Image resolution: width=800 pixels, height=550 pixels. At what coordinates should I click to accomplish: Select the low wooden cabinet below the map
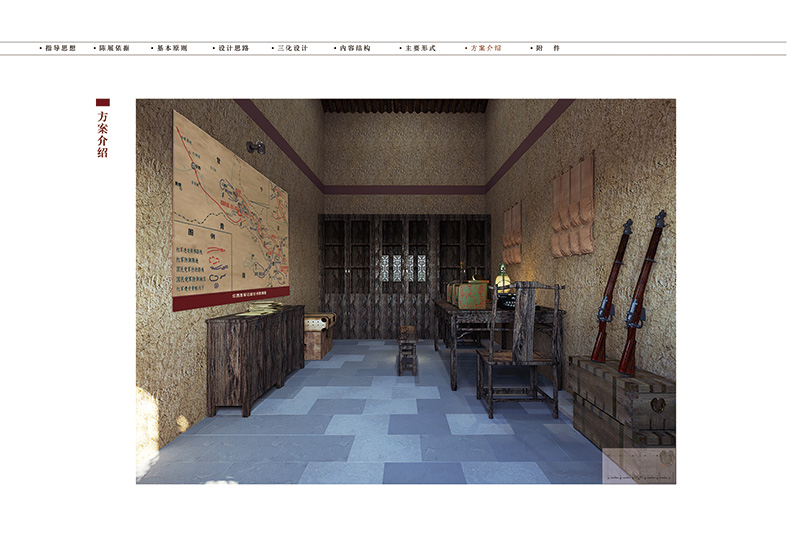[x=254, y=355]
